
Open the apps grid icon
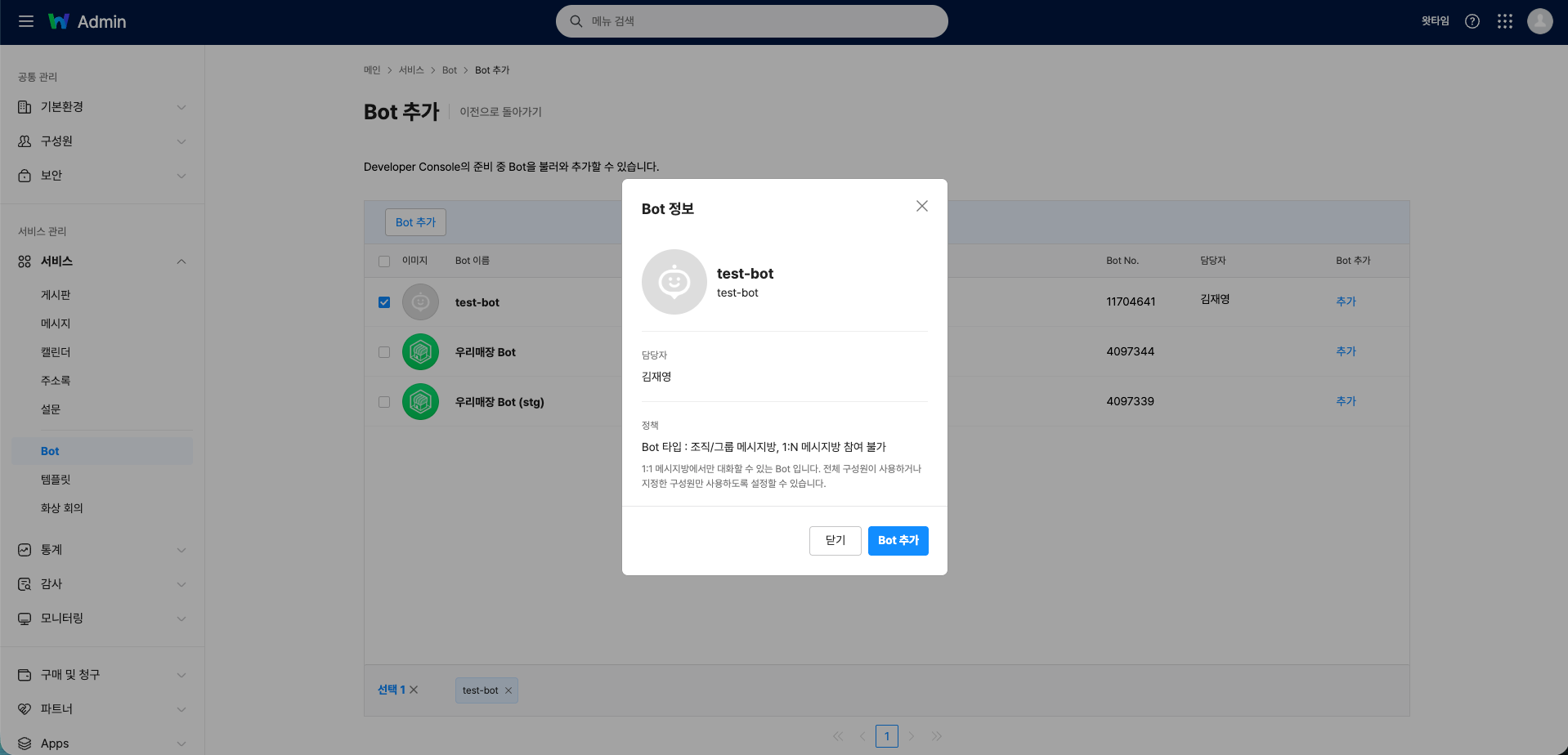click(1504, 21)
